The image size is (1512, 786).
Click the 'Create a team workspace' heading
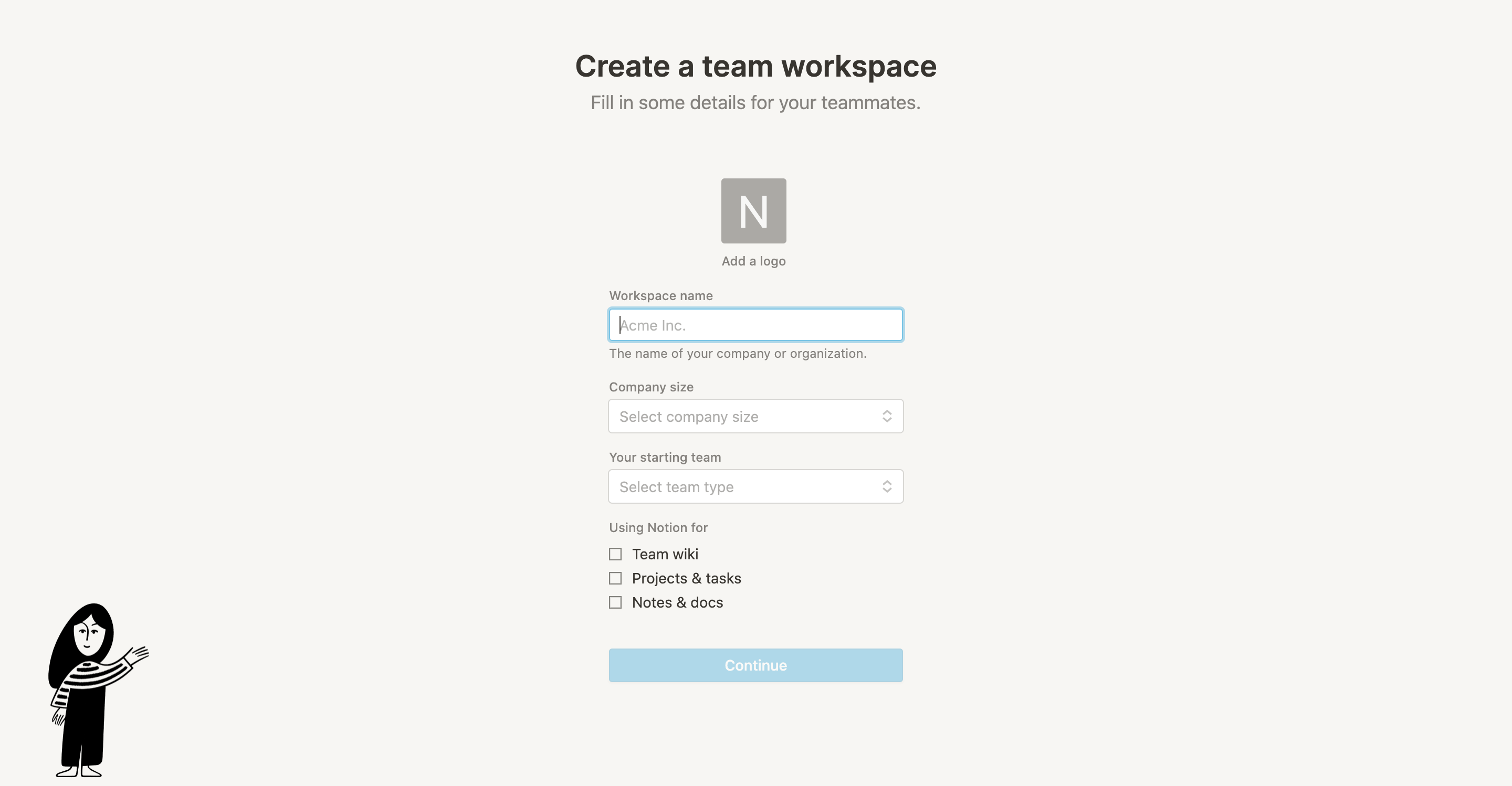pyautogui.click(x=756, y=66)
